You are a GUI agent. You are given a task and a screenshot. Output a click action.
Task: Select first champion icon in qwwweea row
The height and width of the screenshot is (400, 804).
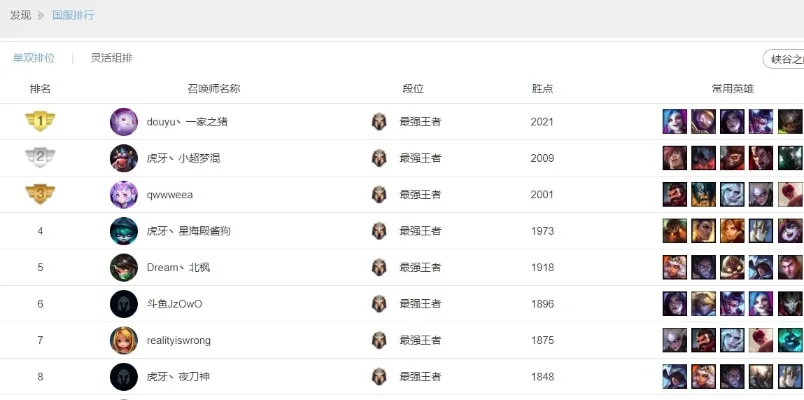click(674, 194)
